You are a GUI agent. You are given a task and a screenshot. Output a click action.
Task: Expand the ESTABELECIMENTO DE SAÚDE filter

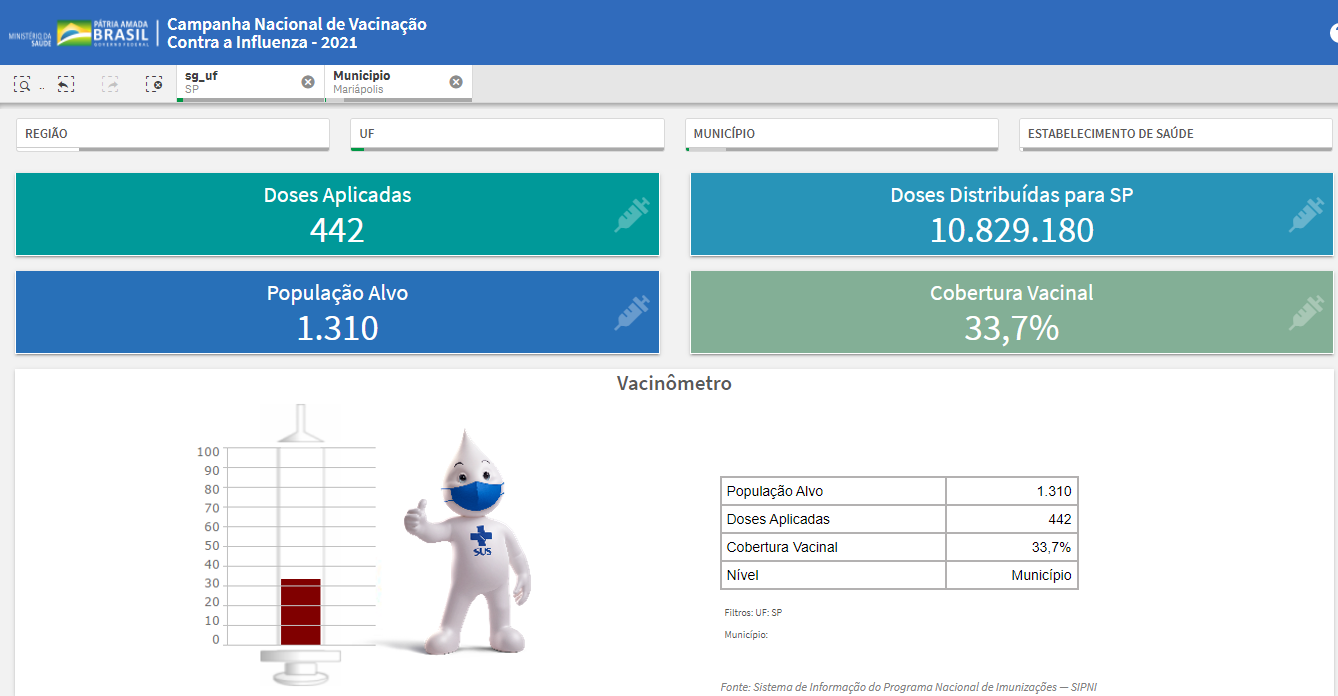click(1175, 134)
